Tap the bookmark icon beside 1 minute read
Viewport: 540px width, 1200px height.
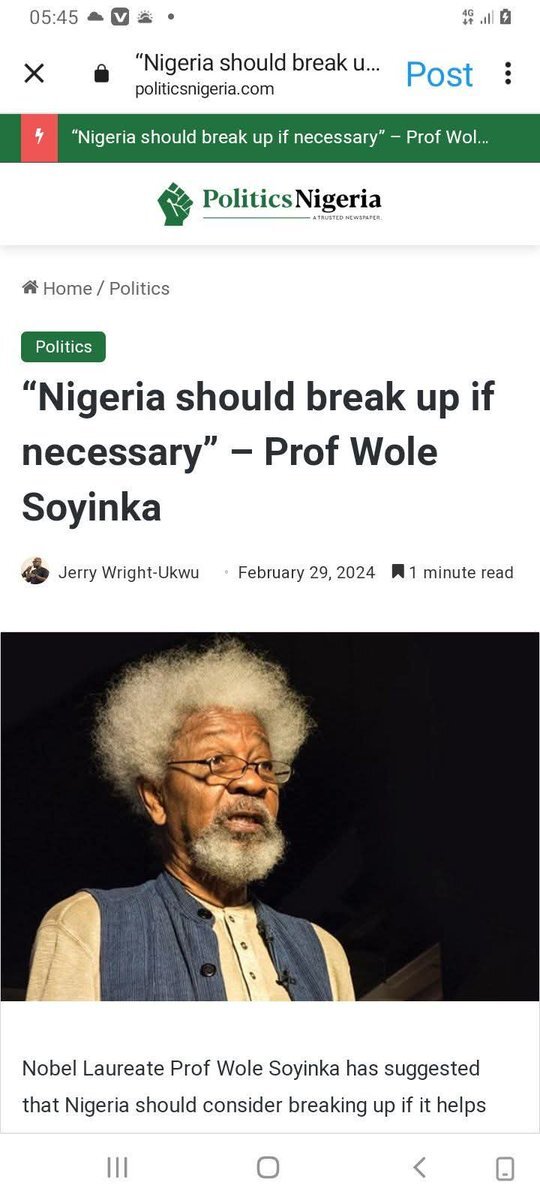[398, 572]
